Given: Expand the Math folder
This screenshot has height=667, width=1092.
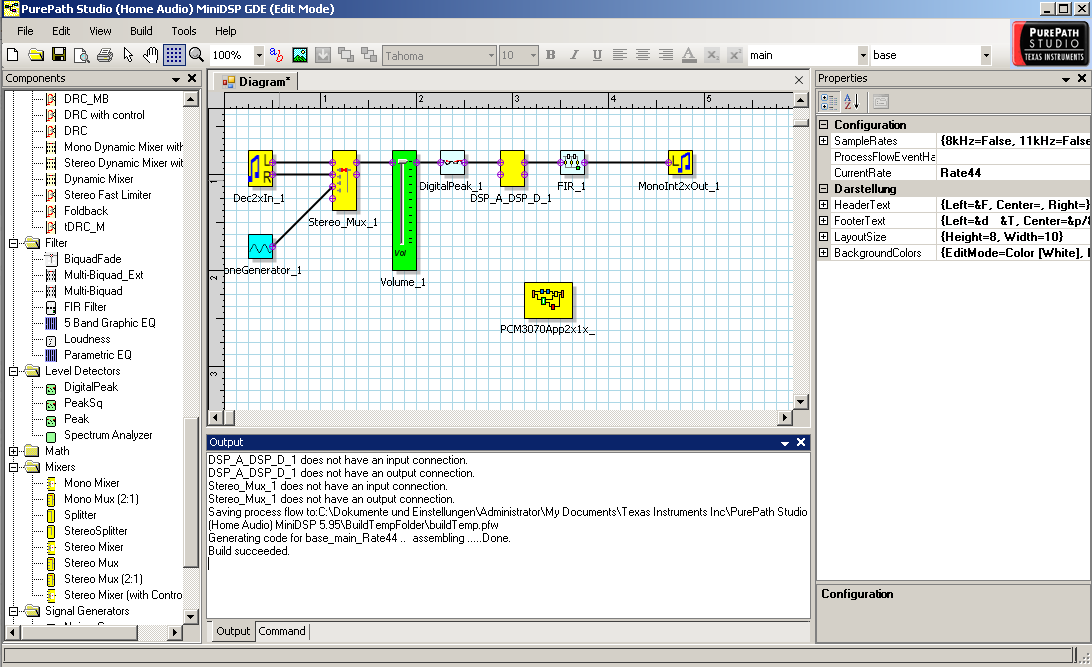Looking at the screenshot, I should [x=13, y=451].
